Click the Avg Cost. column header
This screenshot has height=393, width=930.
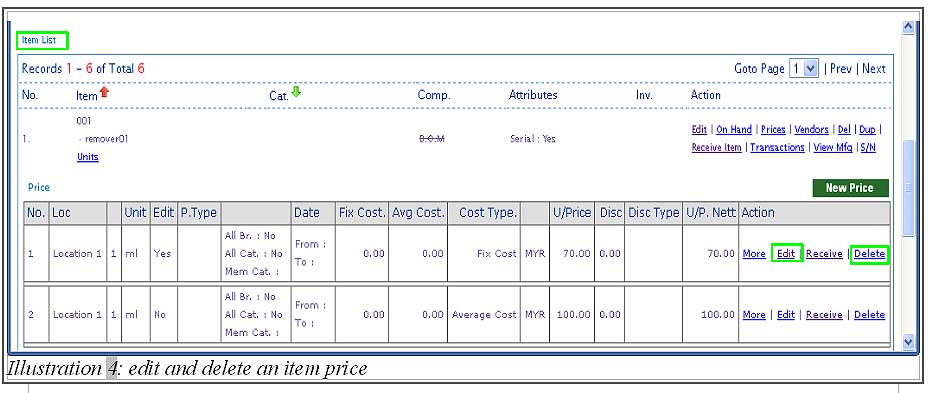point(418,213)
